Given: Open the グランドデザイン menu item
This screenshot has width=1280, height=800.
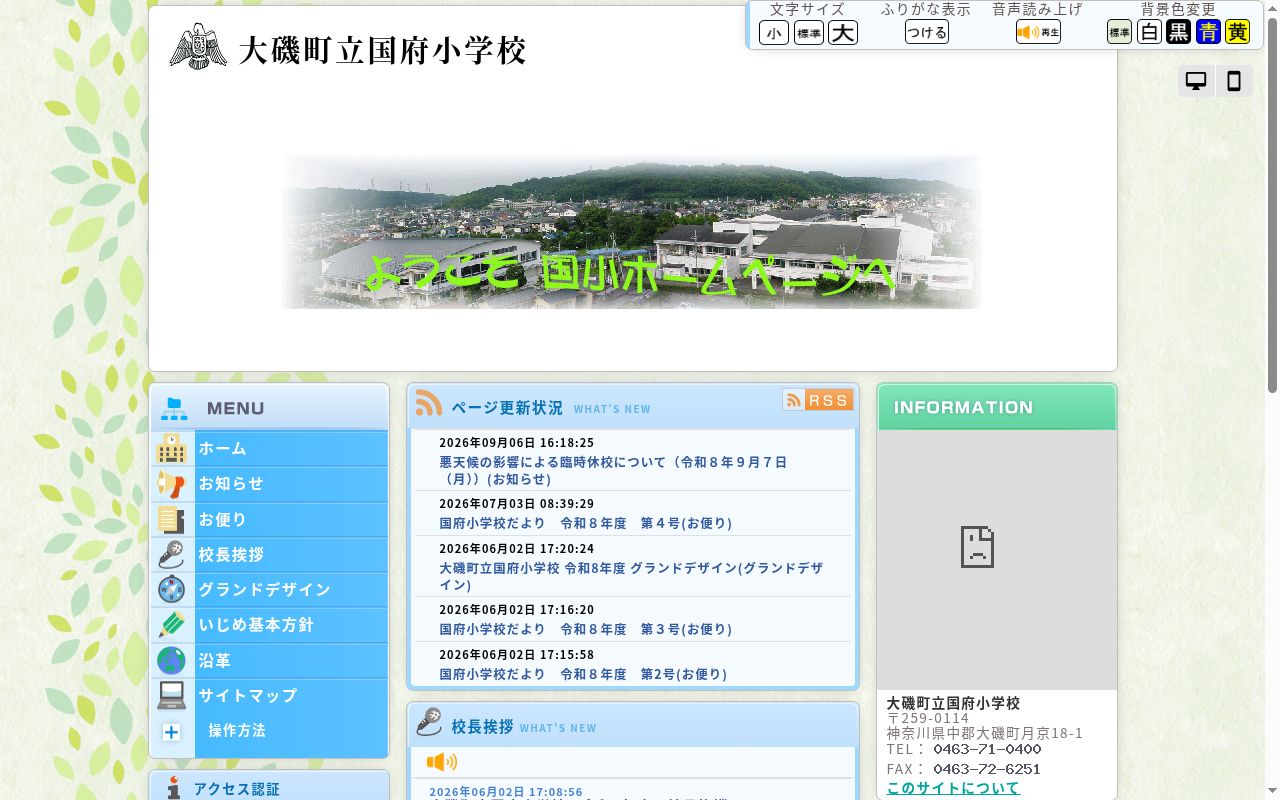Looking at the screenshot, I should pyautogui.click(x=270, y=590).
